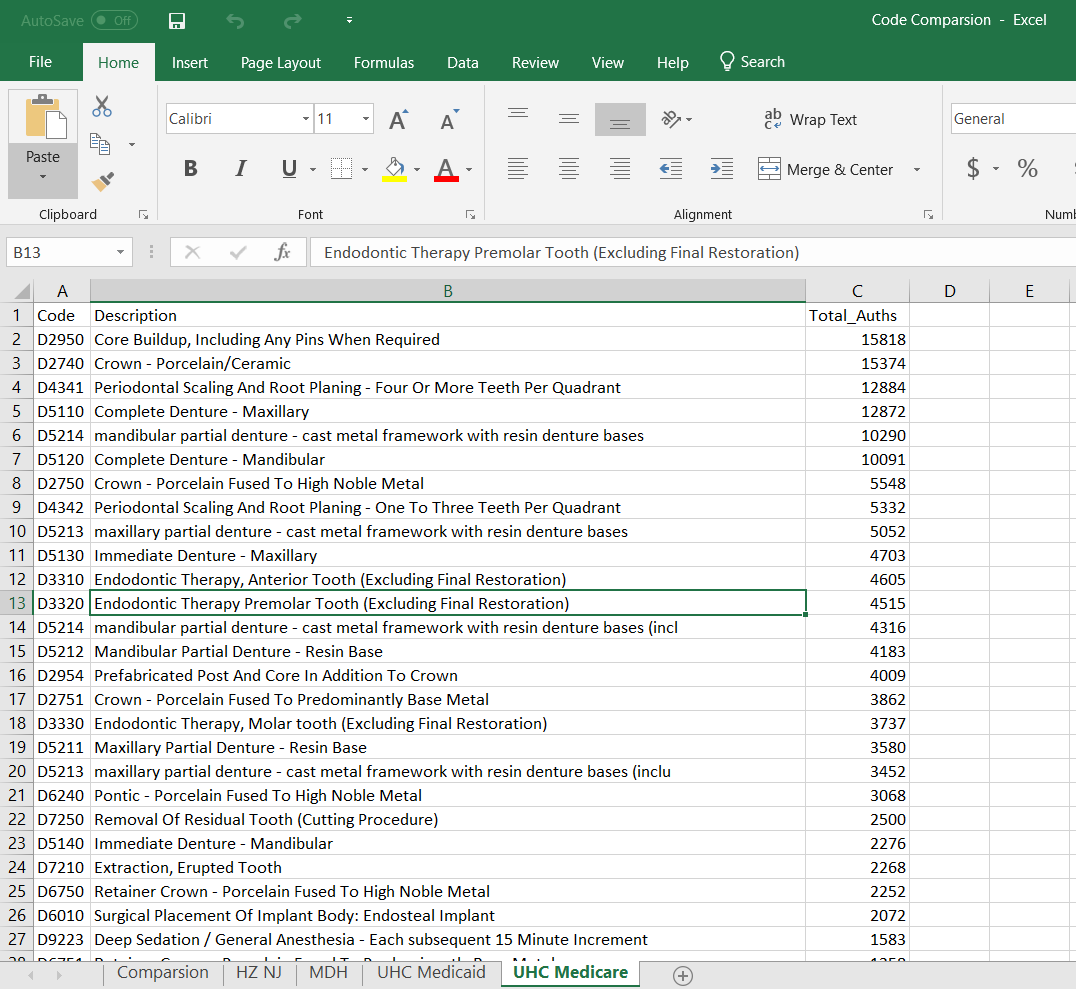Select the Format Painter icon
Screen dimensions: 1076x989
click(101, 179)
